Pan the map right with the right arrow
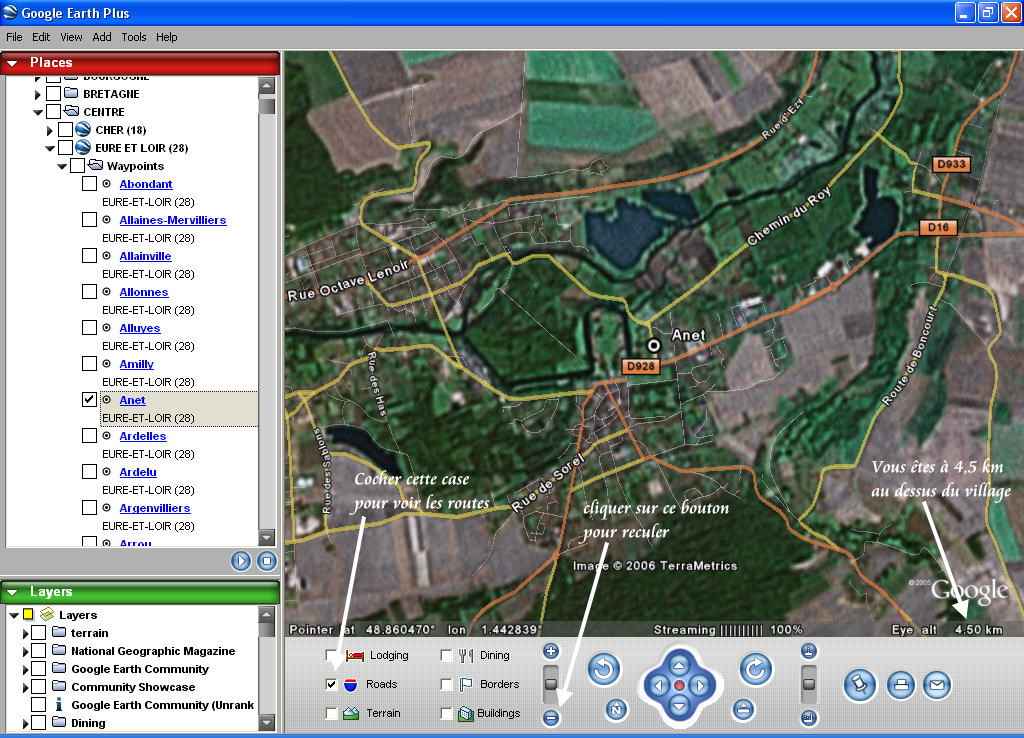The height and width of the screenshot is (738, 1024). pos(700,686)
